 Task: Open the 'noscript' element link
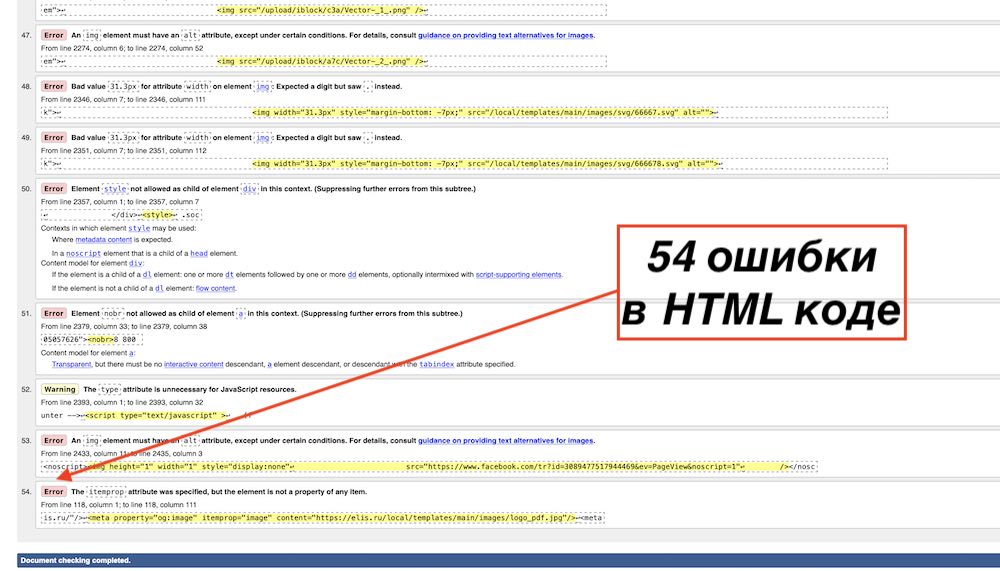point(84,253)
